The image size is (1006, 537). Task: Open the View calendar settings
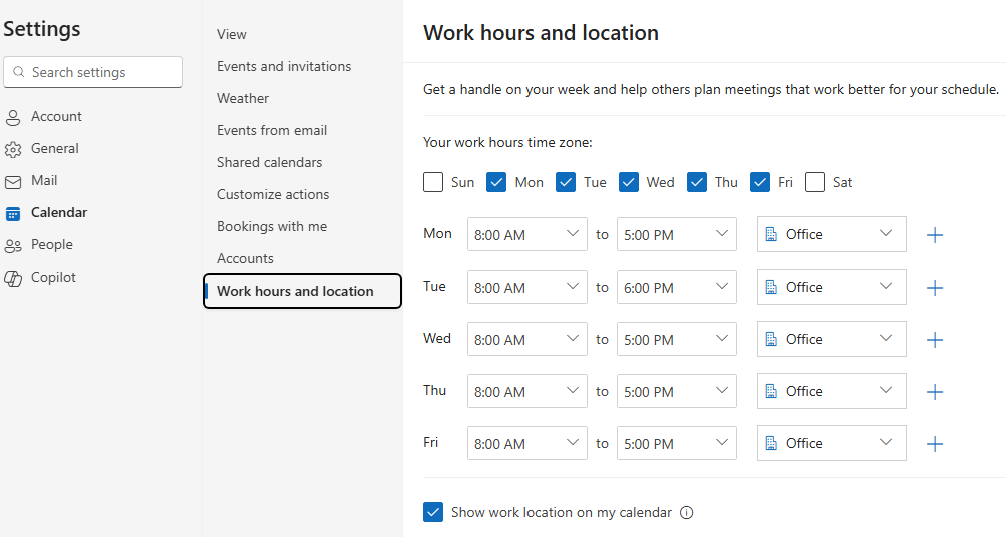(232, 35)
